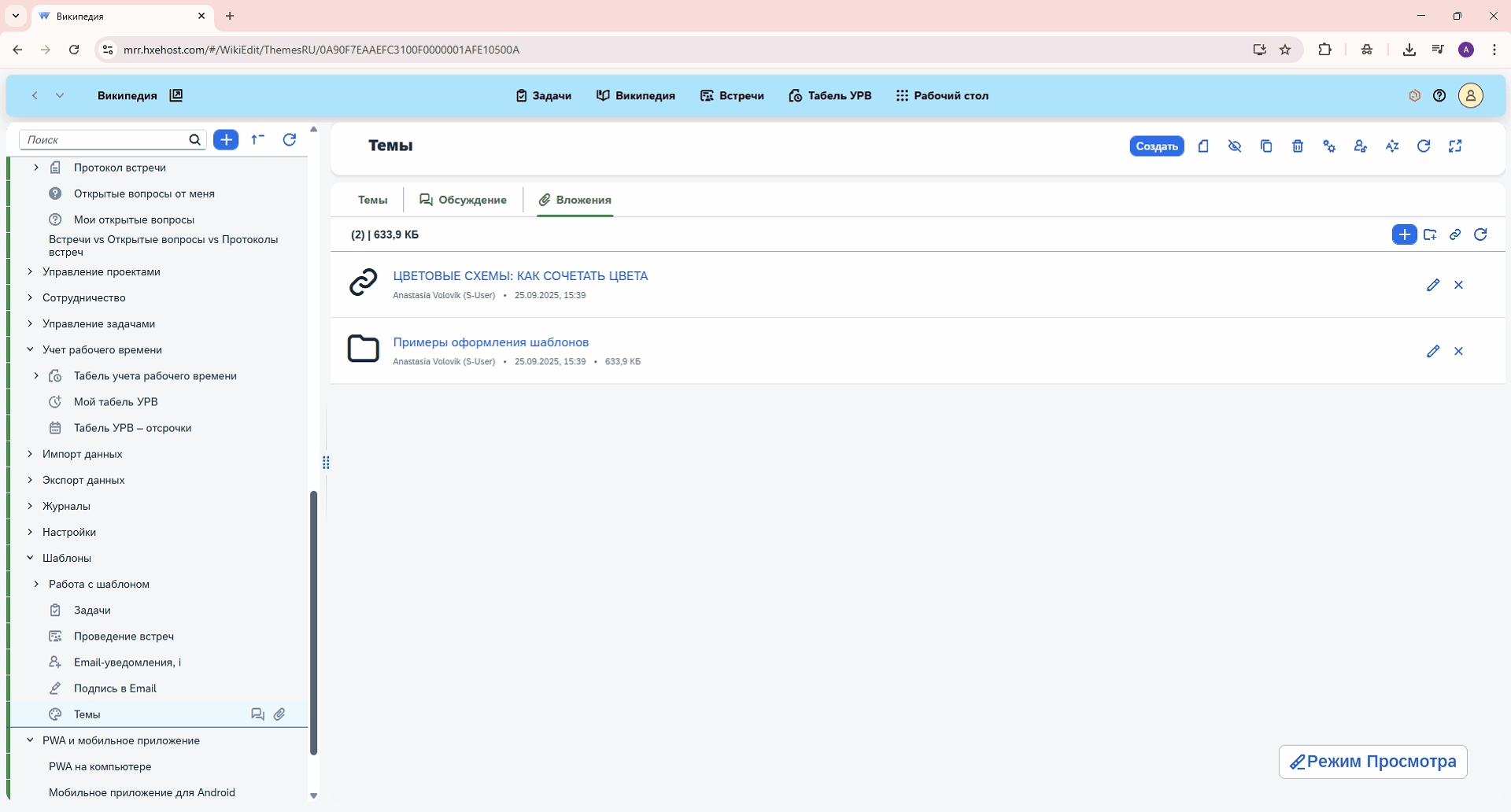Expand the Работа с шаблоном node
Viewport: 1511px width, 812px height.
[36, 584]
